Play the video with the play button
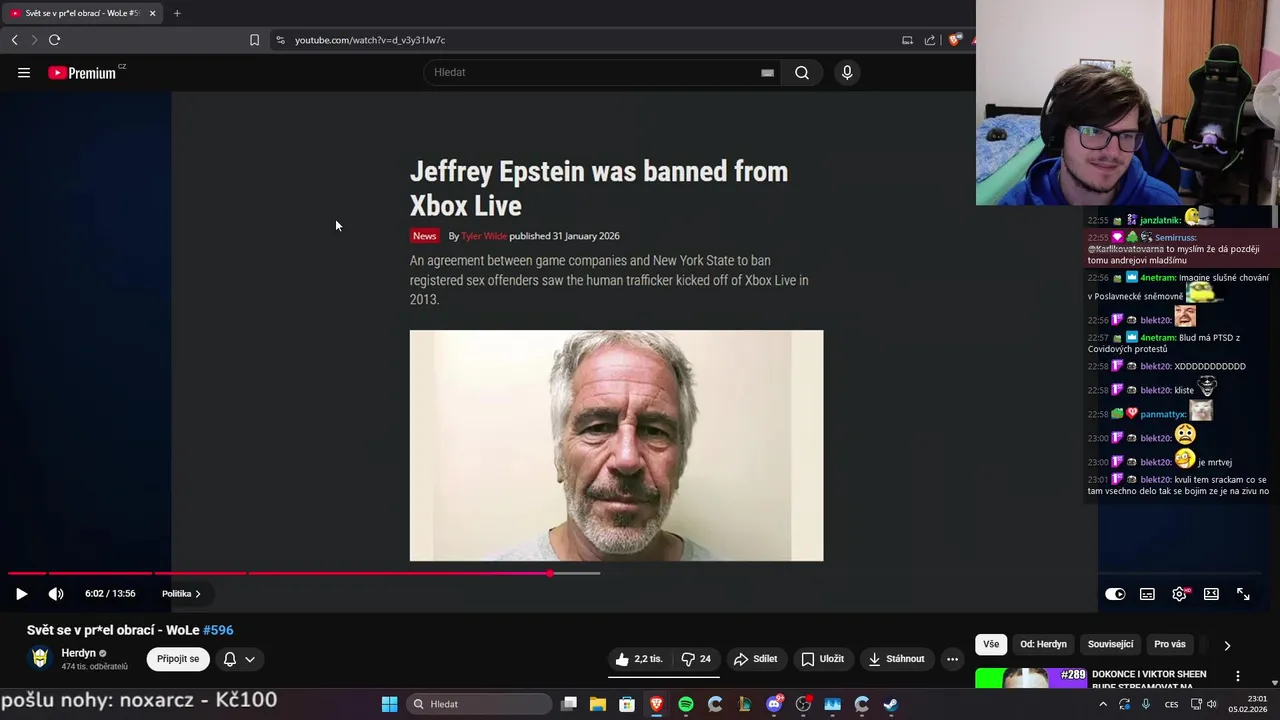 click(x=21, y=594)
